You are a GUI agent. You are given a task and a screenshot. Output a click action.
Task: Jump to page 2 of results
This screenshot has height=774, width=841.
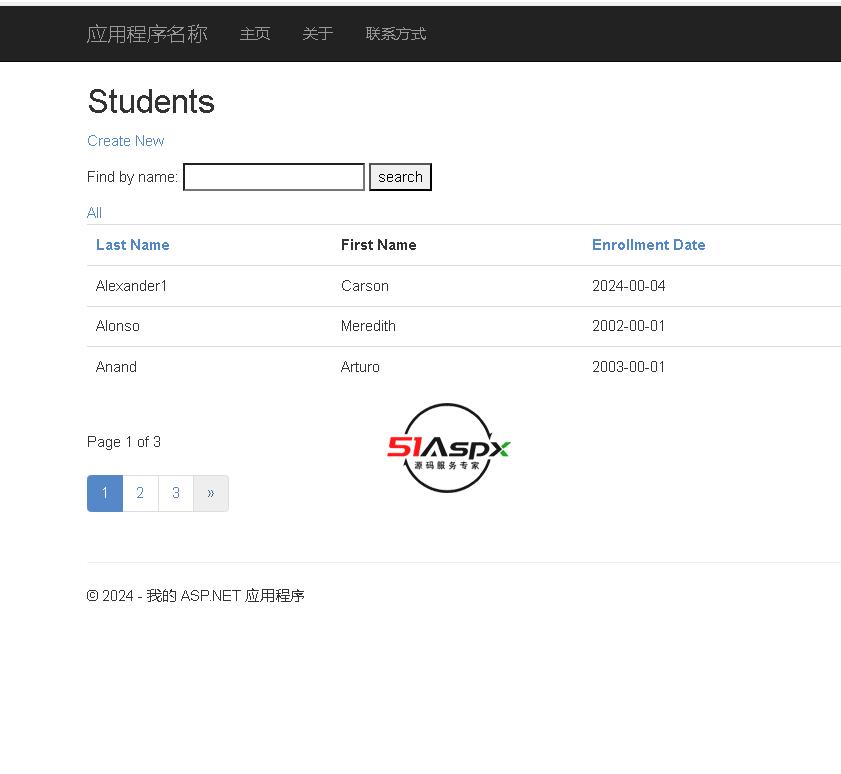pyautogui.click(x=140, y=493)
